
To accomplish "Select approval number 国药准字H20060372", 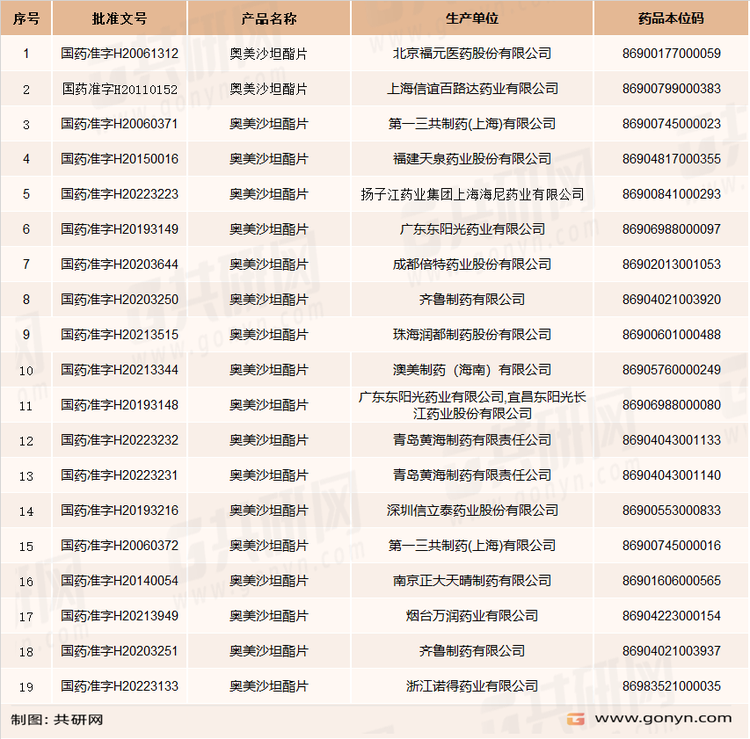I will tap(120, 546).
